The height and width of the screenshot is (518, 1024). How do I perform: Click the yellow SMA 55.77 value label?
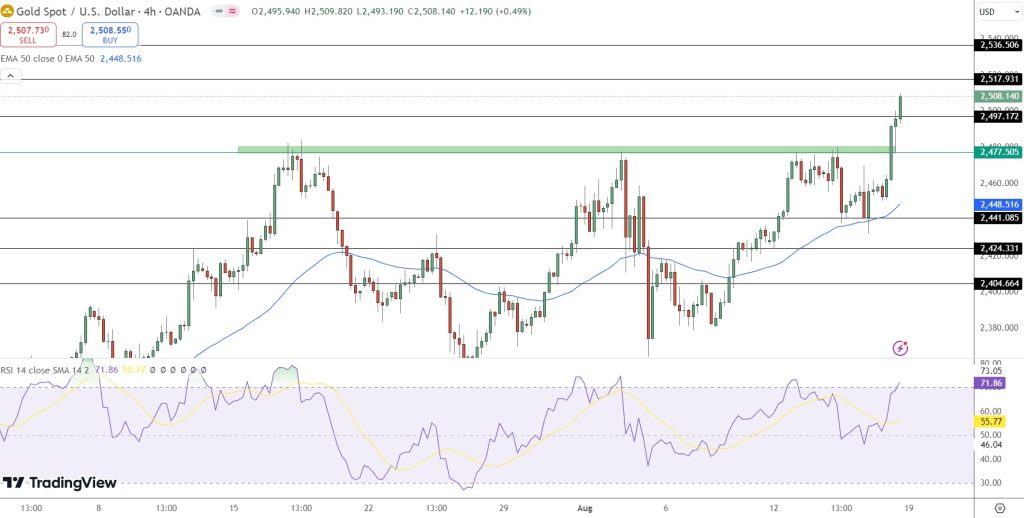click(990, 422)
